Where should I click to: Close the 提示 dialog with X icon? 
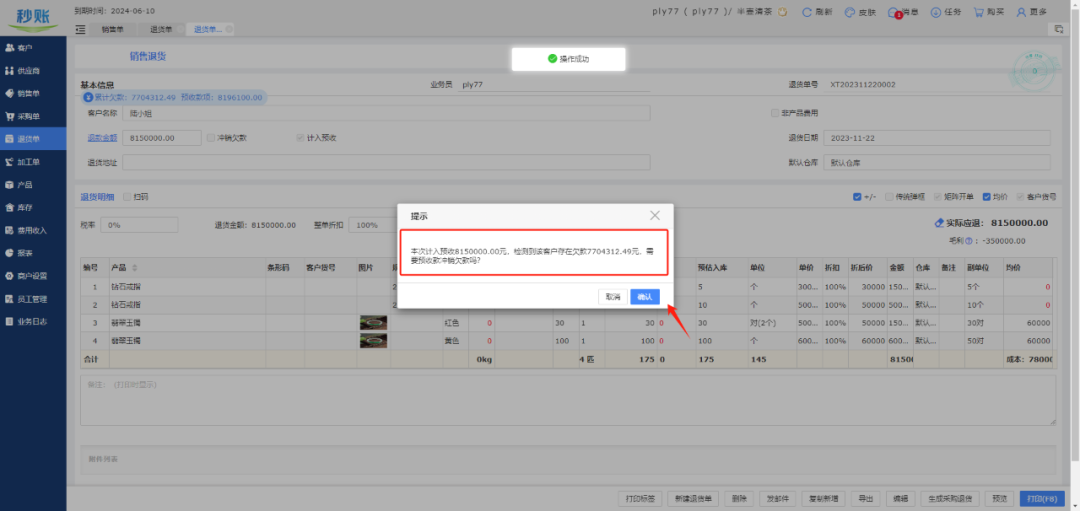[655, 215]
